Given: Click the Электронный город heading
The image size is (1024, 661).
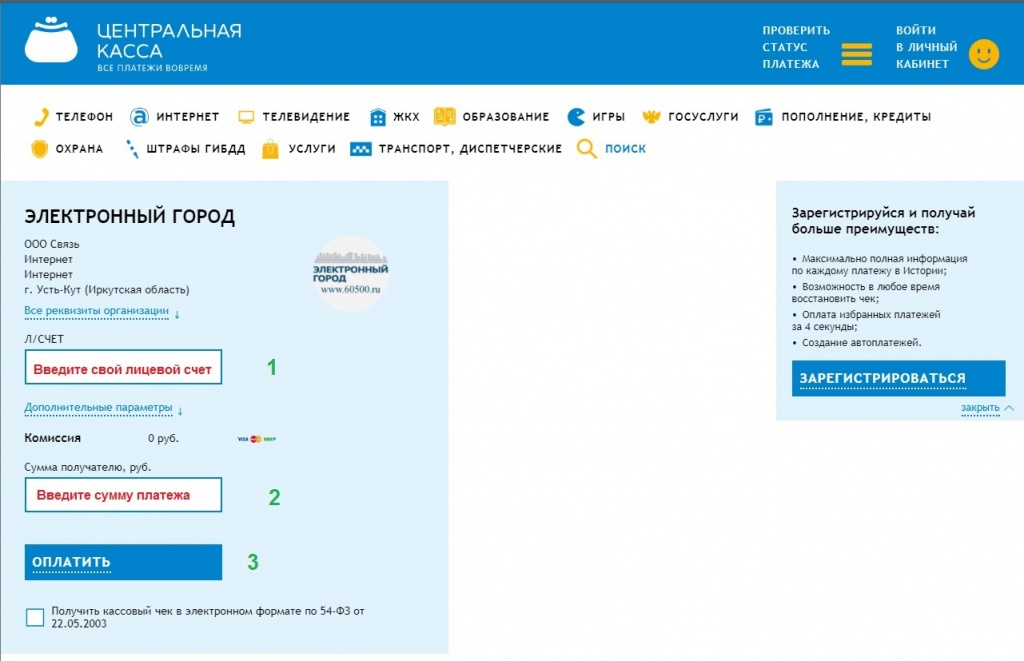Looking at the screenshot, I should (x=129, y=216).
